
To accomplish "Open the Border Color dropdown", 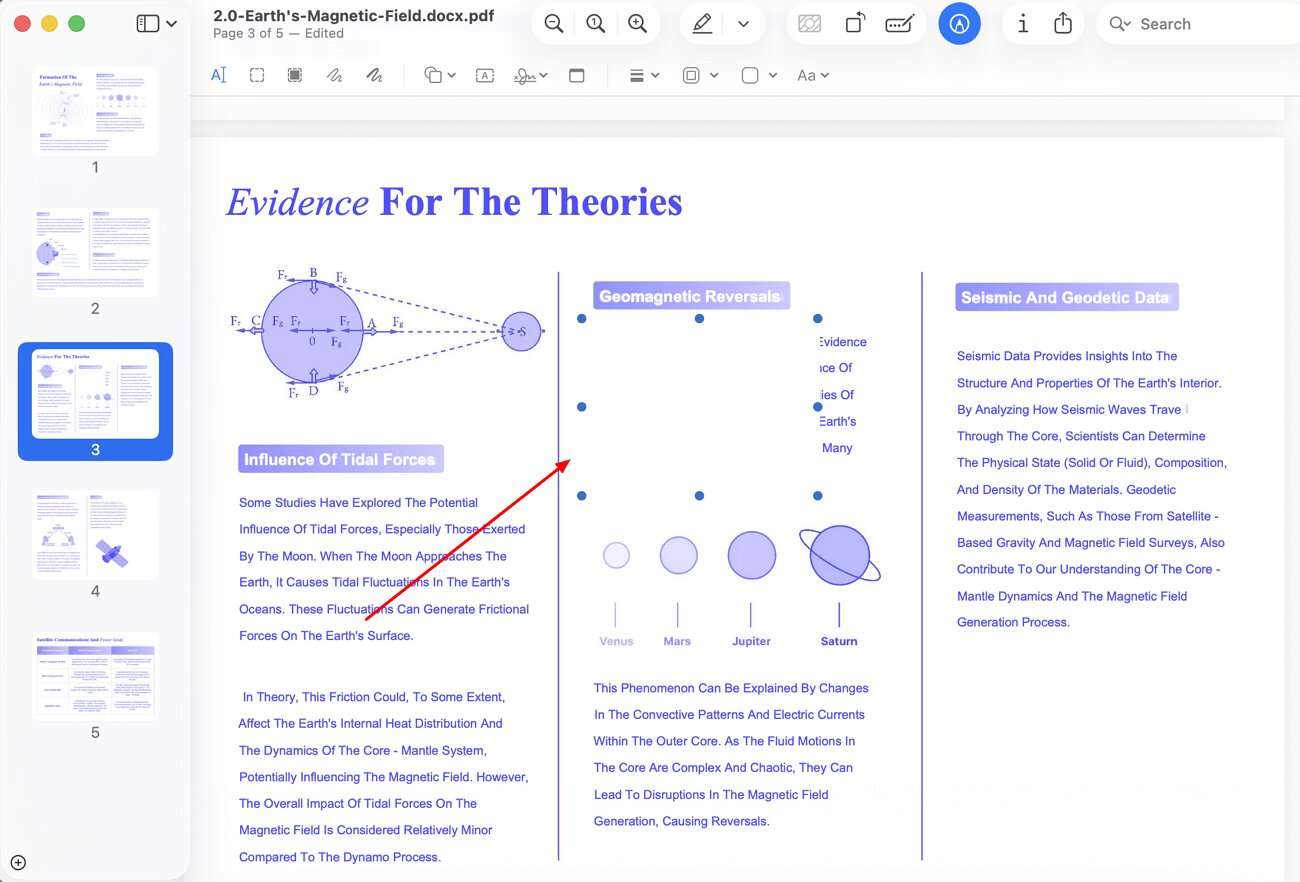I will (x=700, y=75).
